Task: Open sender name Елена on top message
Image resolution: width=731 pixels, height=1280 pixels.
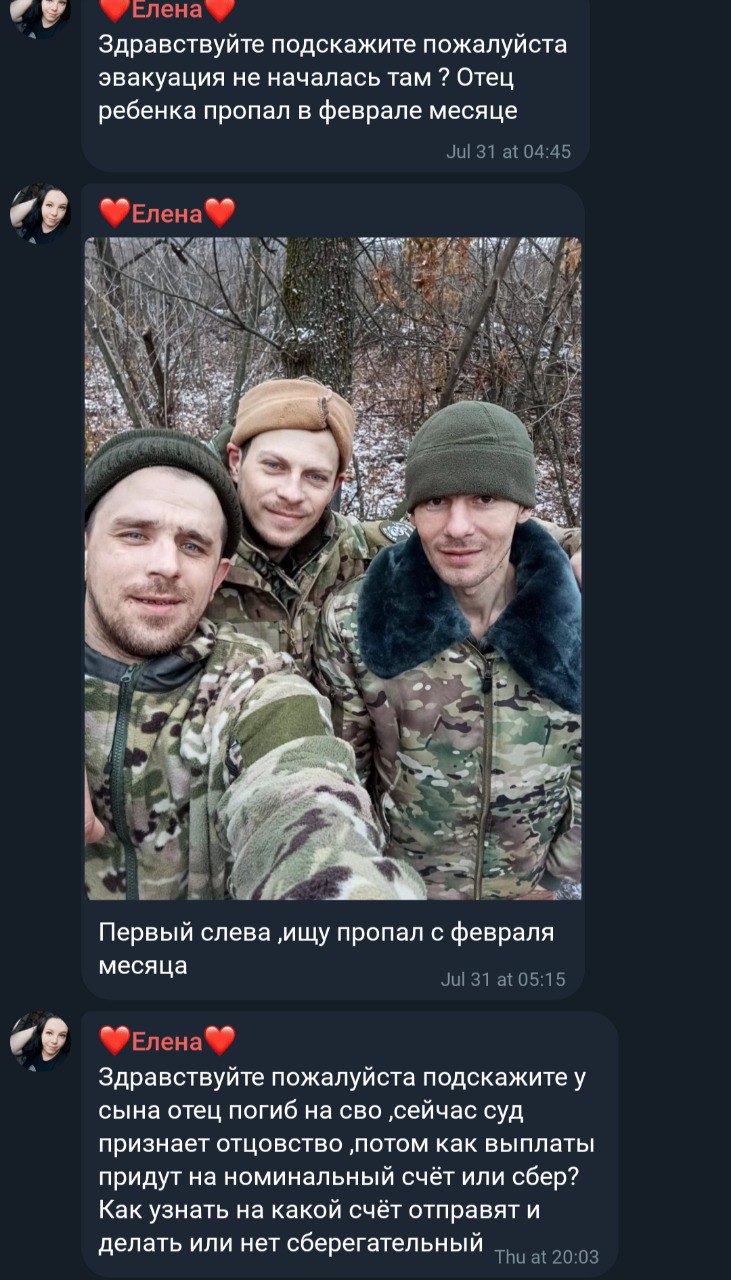Action: click(167, 10)
